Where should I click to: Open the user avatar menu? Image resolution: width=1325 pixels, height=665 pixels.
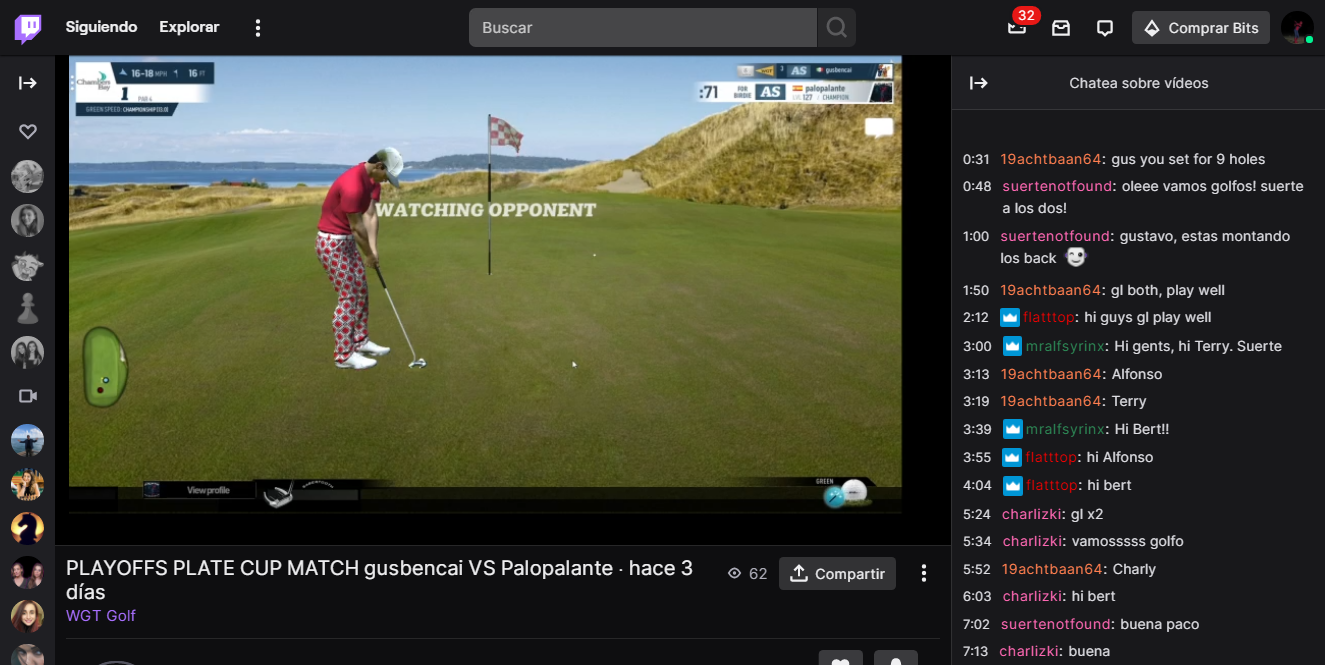click(1297, 28)
